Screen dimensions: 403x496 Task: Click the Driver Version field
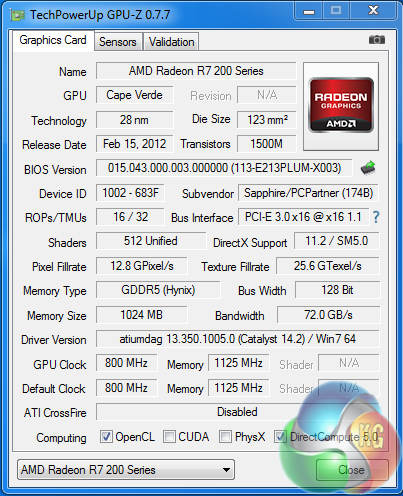point(238,339)
